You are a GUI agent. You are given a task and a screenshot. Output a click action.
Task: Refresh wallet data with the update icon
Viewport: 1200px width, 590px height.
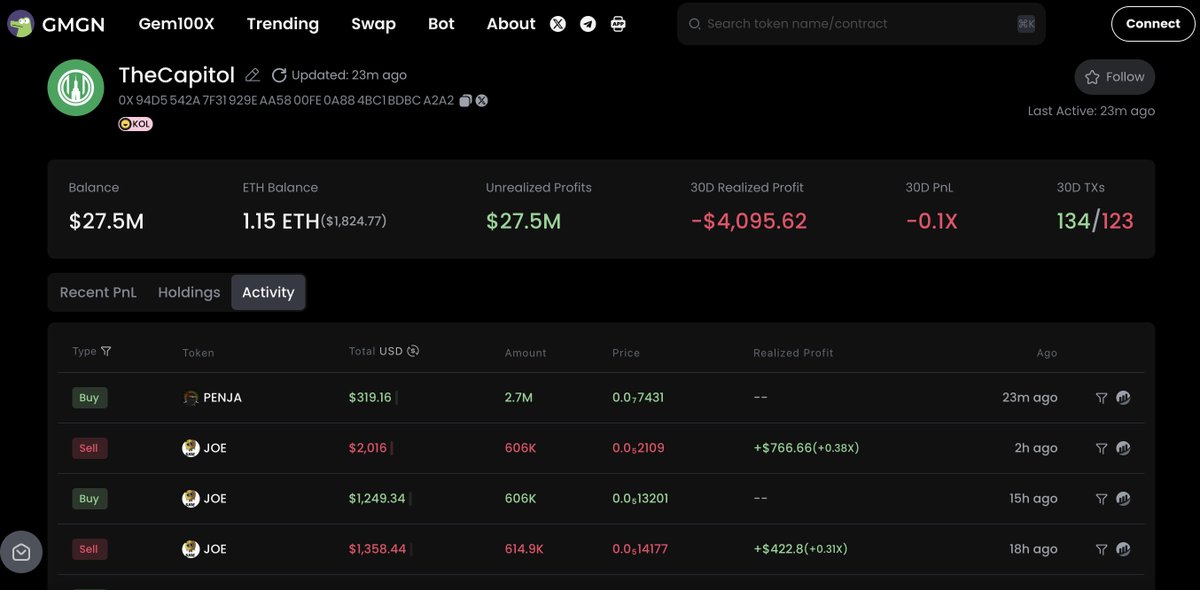pyautogui.click(x=279, y=75)
